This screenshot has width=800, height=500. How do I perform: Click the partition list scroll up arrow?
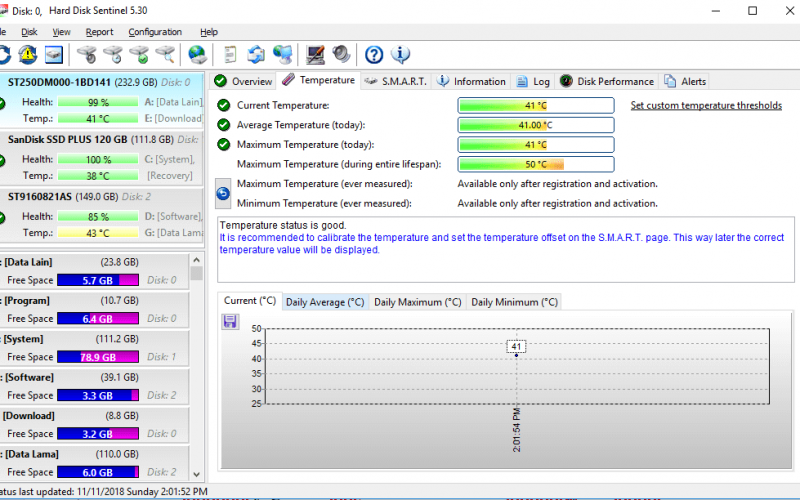(x=196, y=260)
